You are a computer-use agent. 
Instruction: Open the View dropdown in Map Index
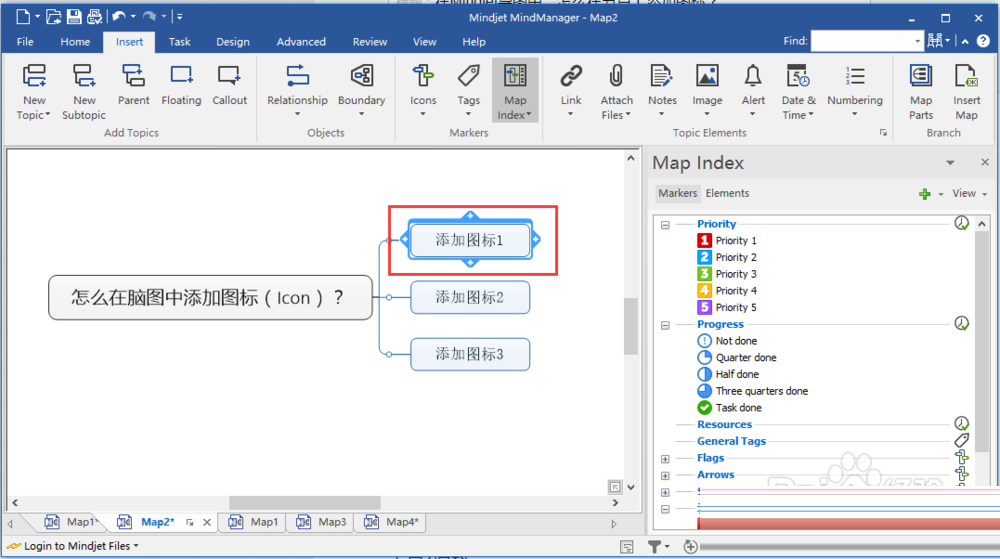tap(969, 193)
